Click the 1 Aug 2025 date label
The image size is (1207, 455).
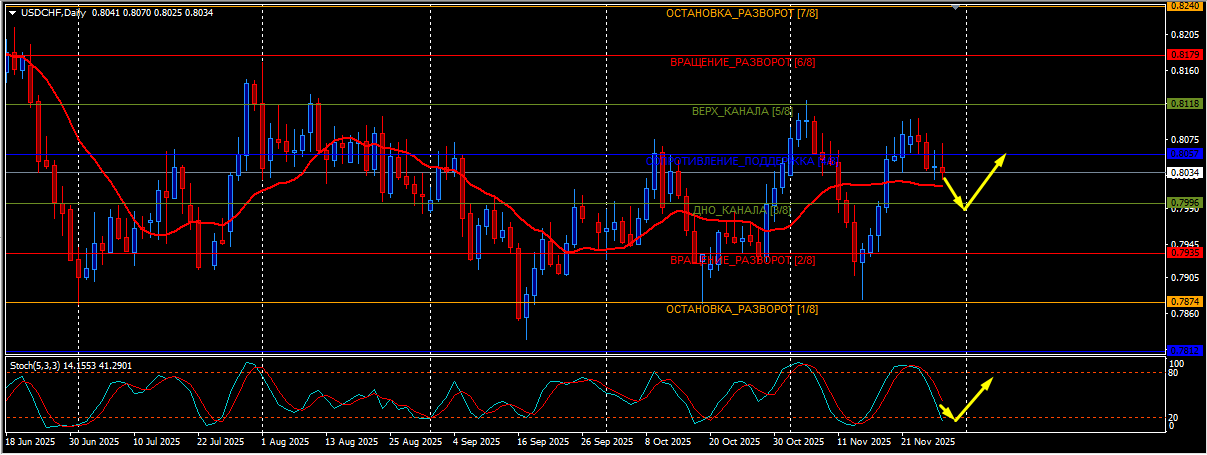(285, 441)
